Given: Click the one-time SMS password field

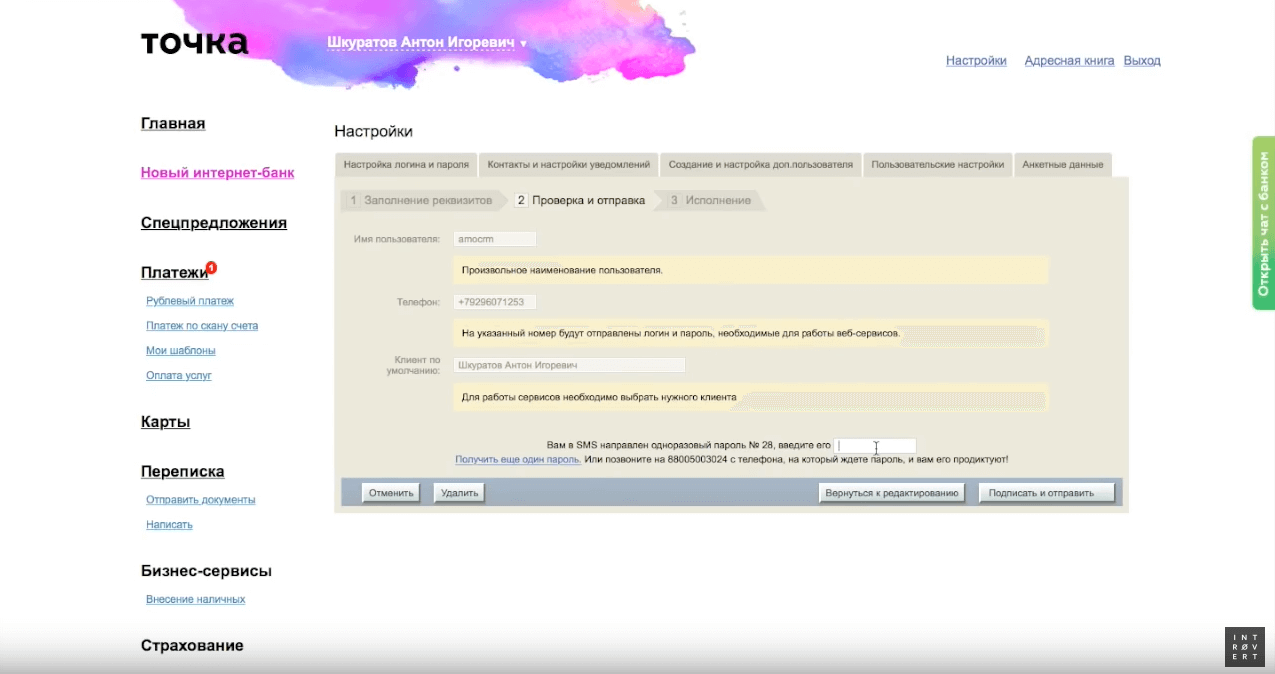Looking at the screenshot, I should [875, 446].
